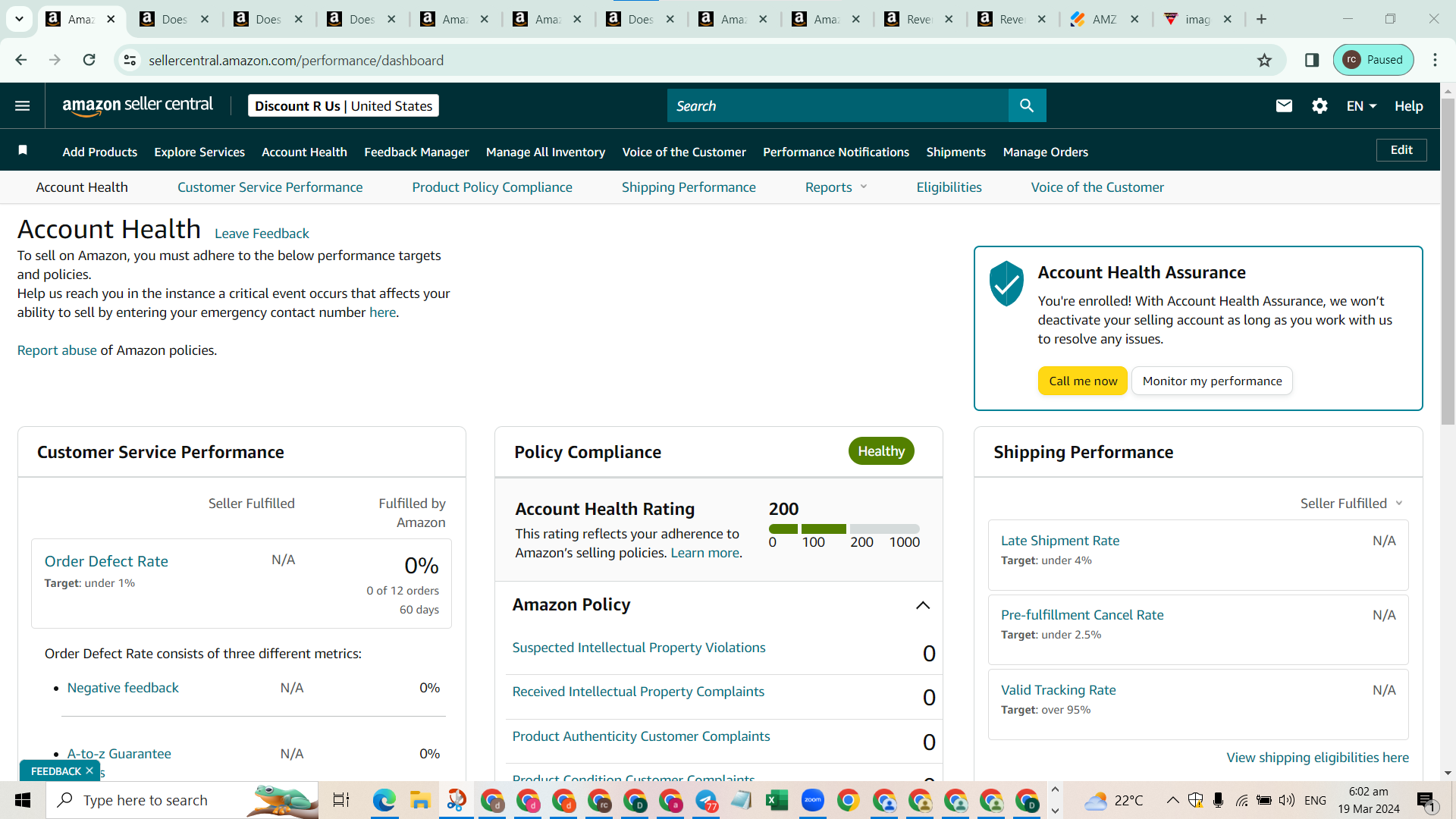Focus the Seller Central search field
Screen dimensions: 1456x819
838,106
